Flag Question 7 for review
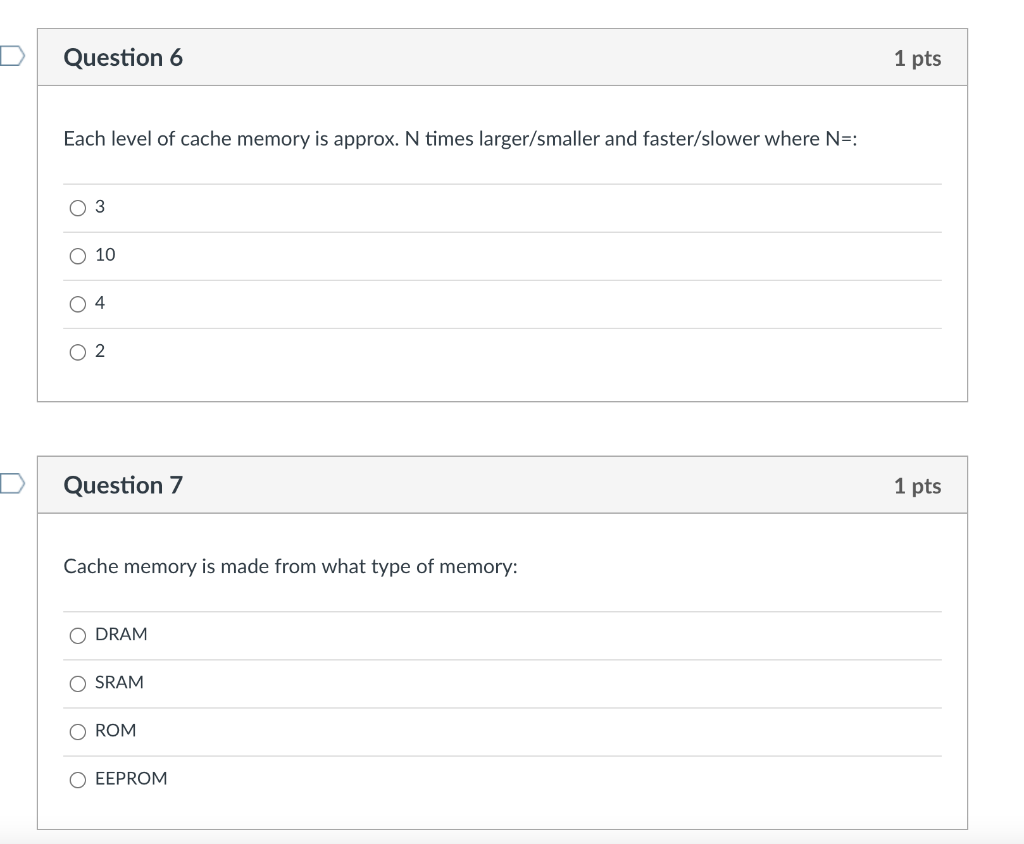 coord(10,485)
